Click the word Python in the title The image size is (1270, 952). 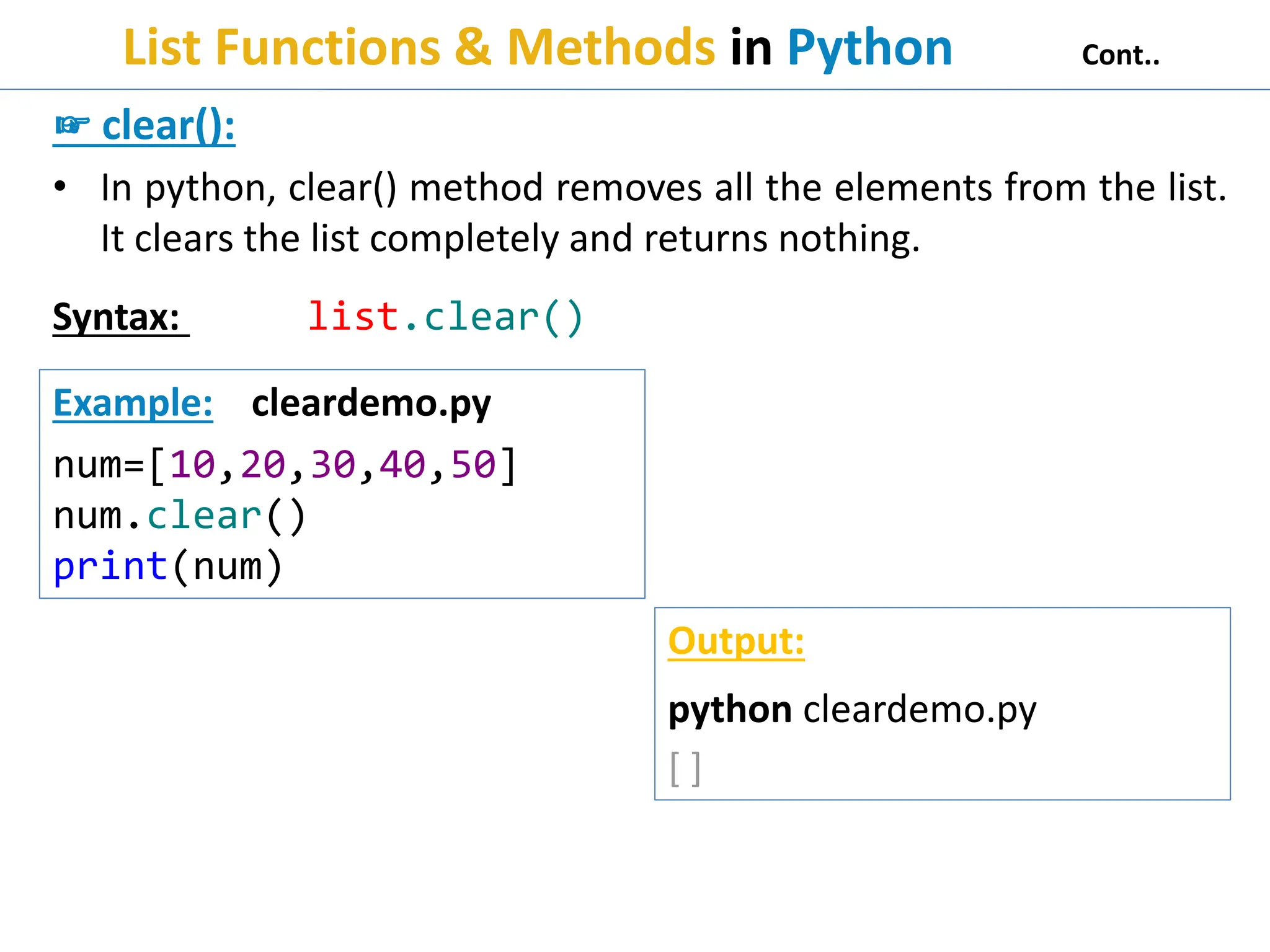tap(869, 48)
